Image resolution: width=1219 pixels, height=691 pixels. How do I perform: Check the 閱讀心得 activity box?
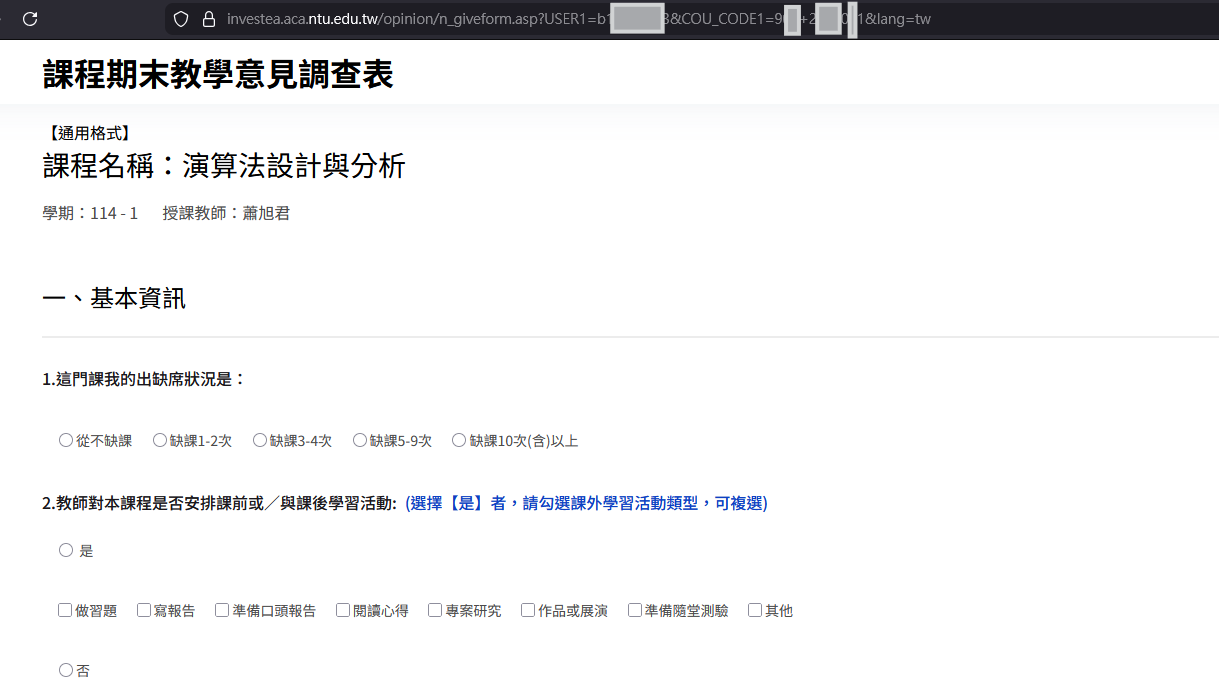point(343,610)
